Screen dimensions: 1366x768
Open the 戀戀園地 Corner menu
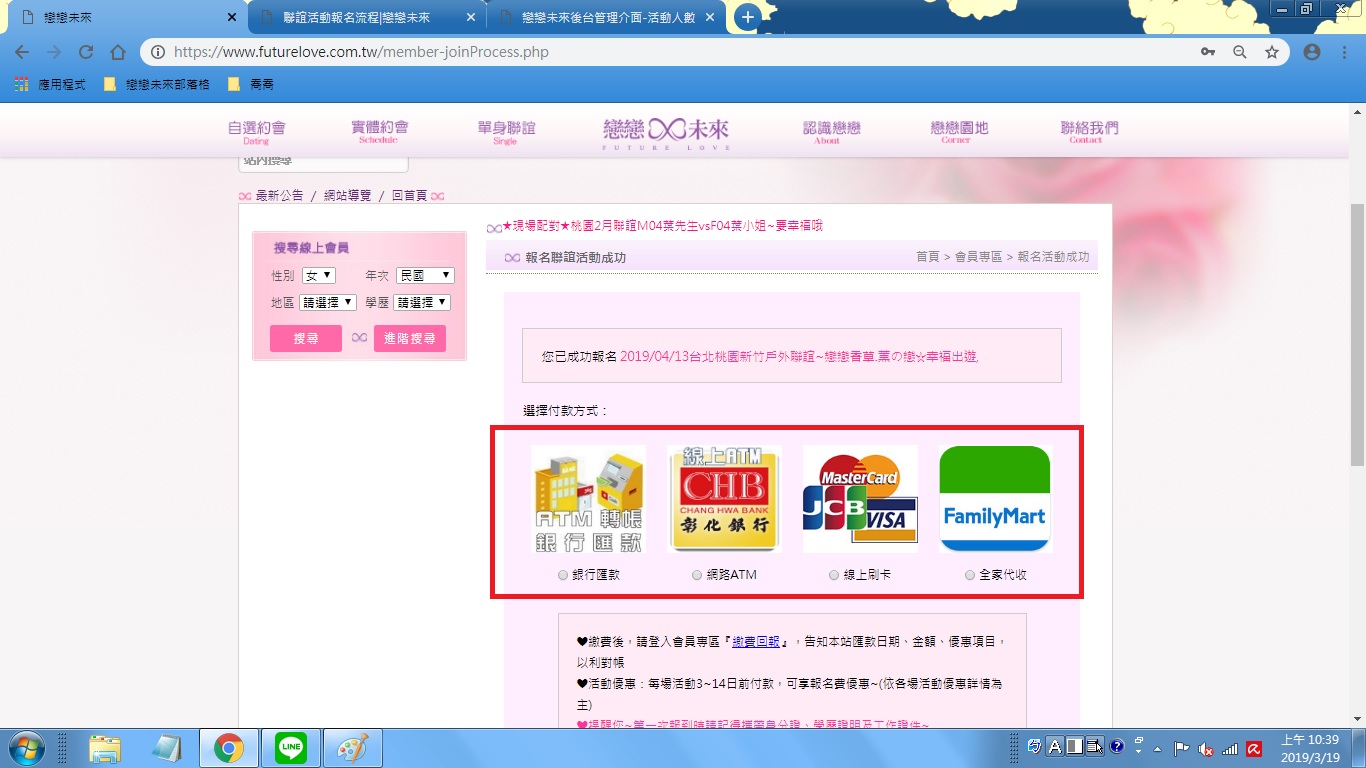click(958, 132)
